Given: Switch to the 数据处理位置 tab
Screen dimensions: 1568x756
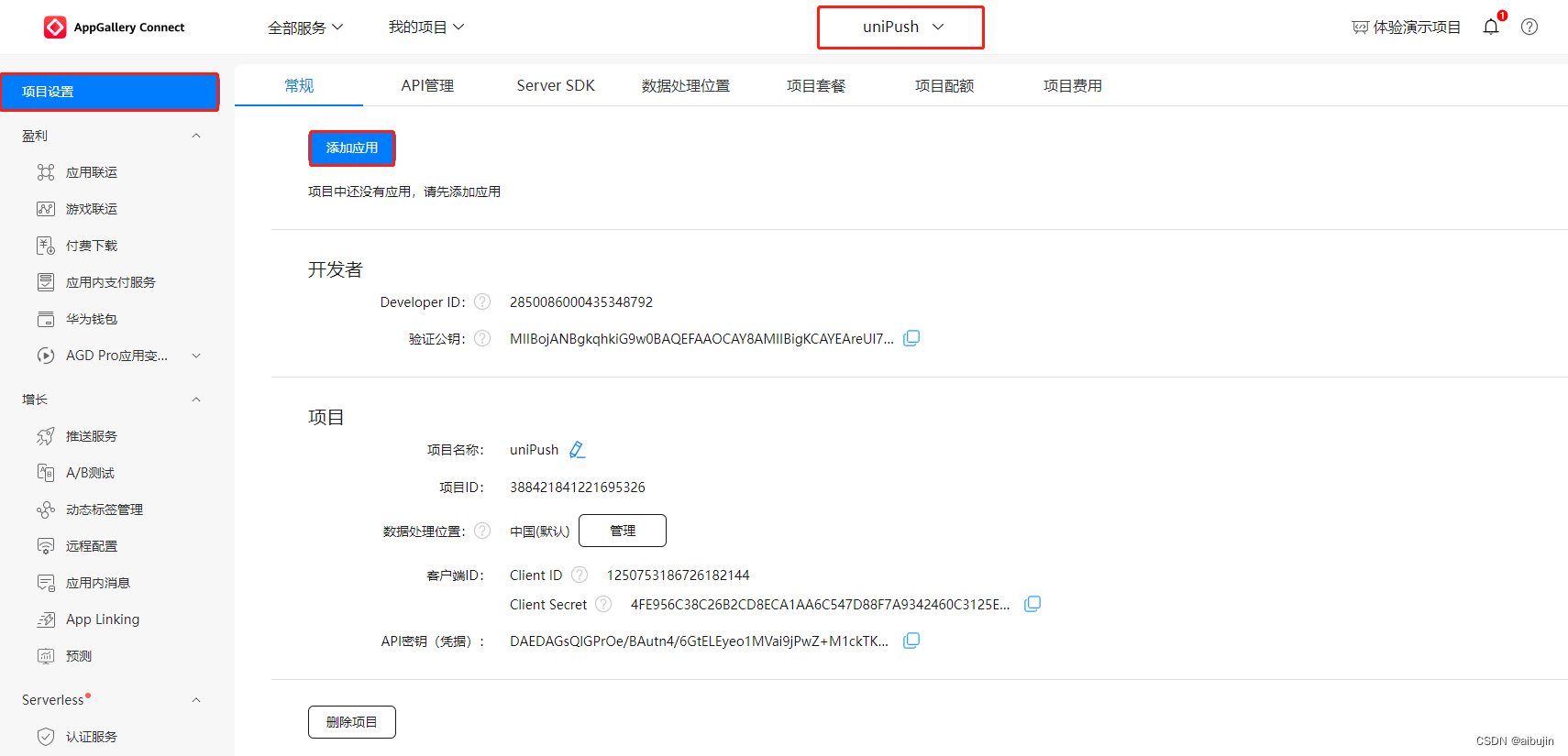Looking at the screenshot, I should tap(686, 85).
